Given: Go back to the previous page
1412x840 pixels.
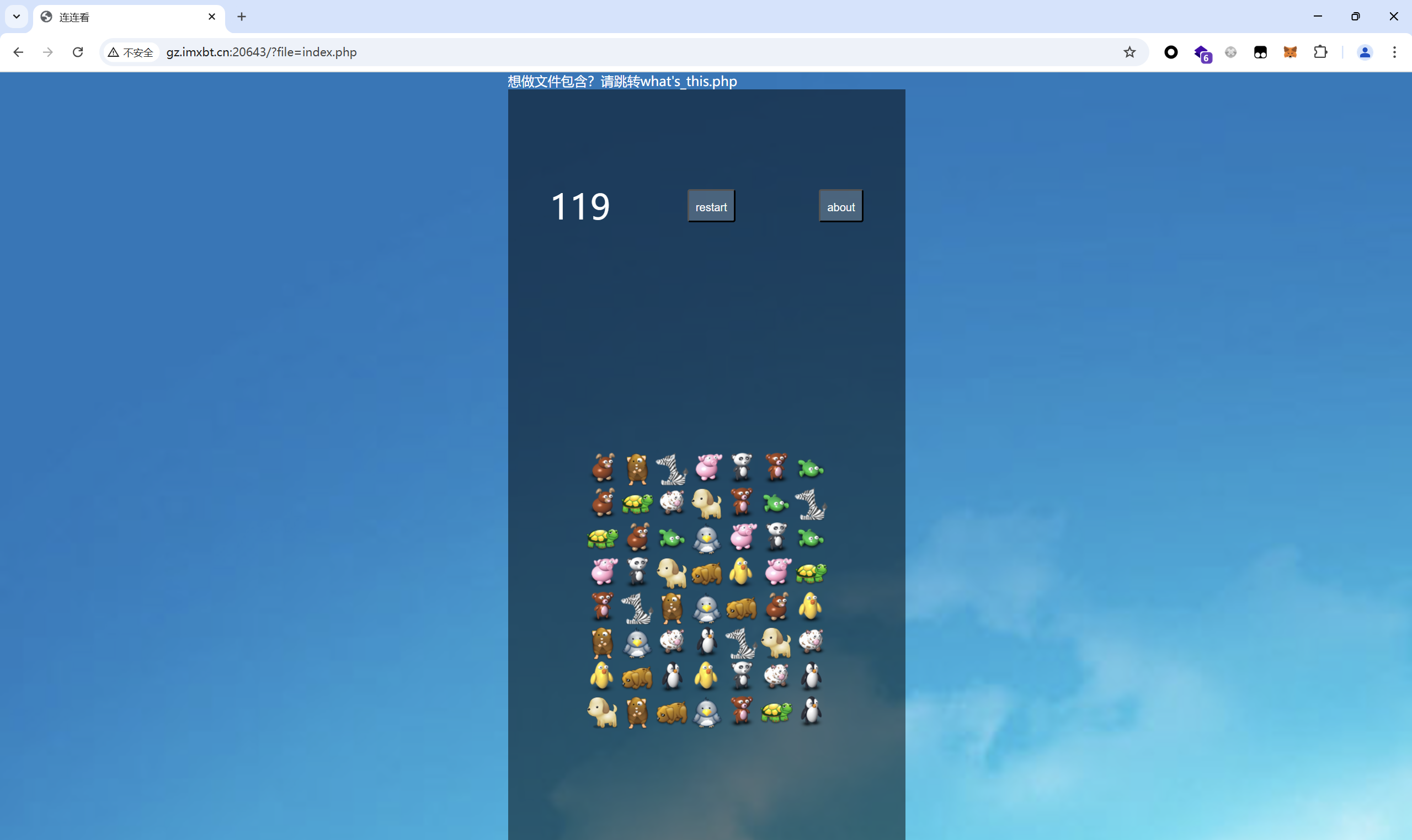Looking at the screenshot, I should tap(18, 52).
